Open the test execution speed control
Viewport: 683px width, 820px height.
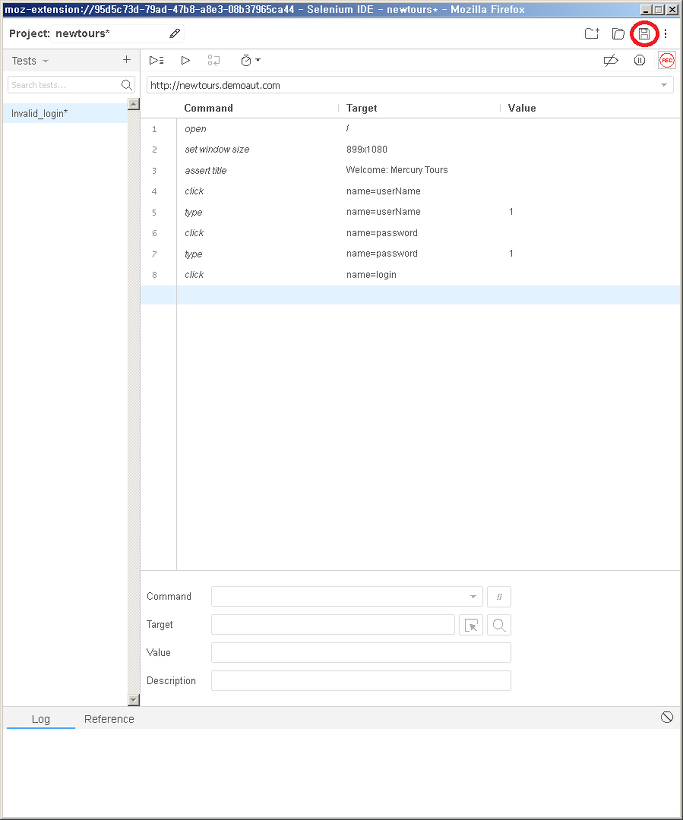pos(250,61)
